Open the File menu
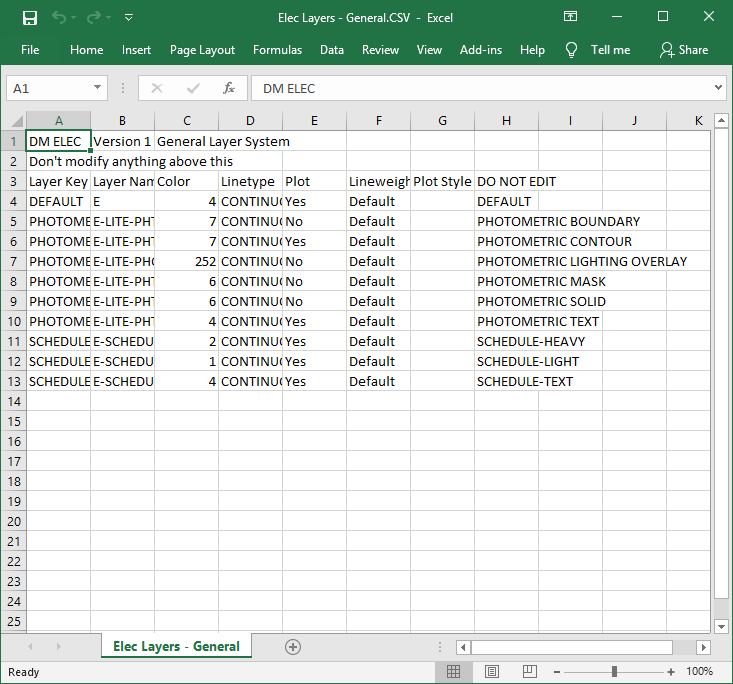This screenshot has width=733, height=684. (30, 50)
